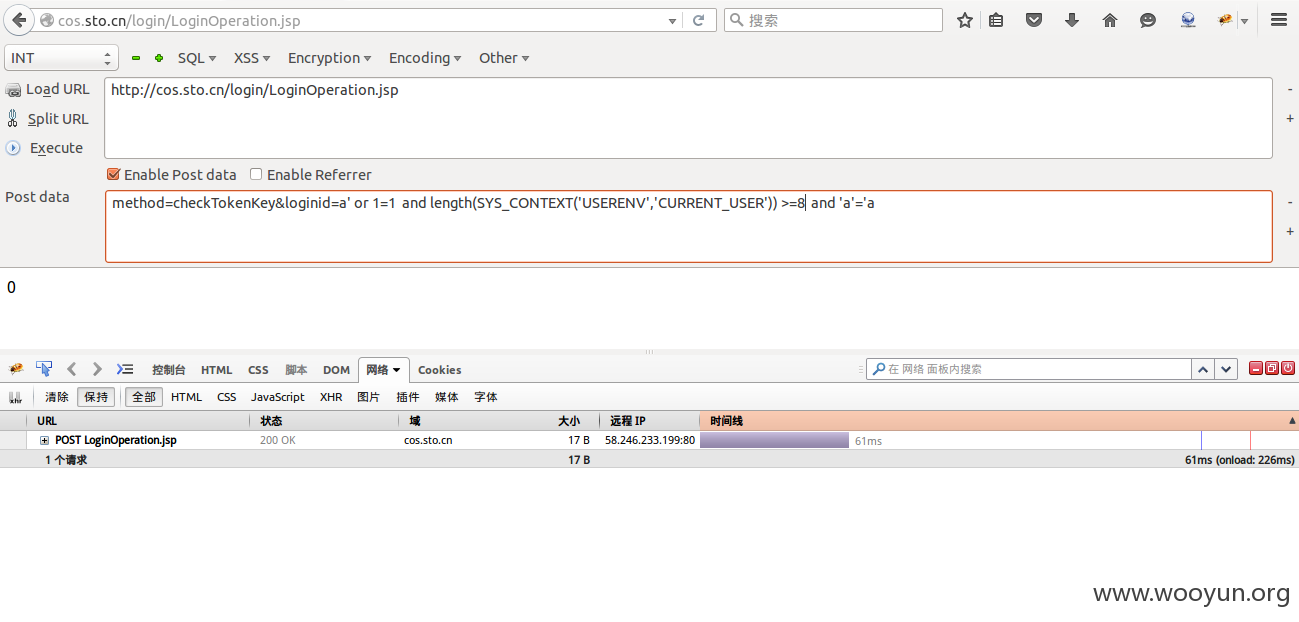Click HackBar green plus icon
Image resolution: width=1299 pixels, height=622 pixels.
click(x=158, y=58)
